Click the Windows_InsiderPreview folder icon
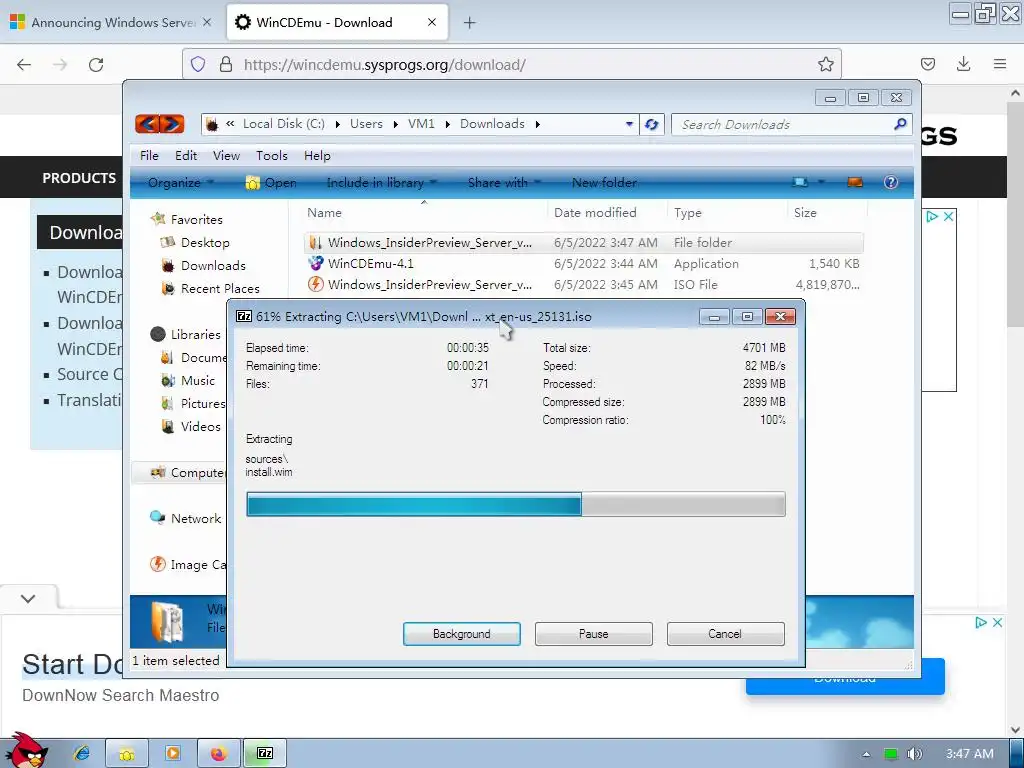This screenshot has height=768, width=1024. pyautogui.click(x=315, y=242)
